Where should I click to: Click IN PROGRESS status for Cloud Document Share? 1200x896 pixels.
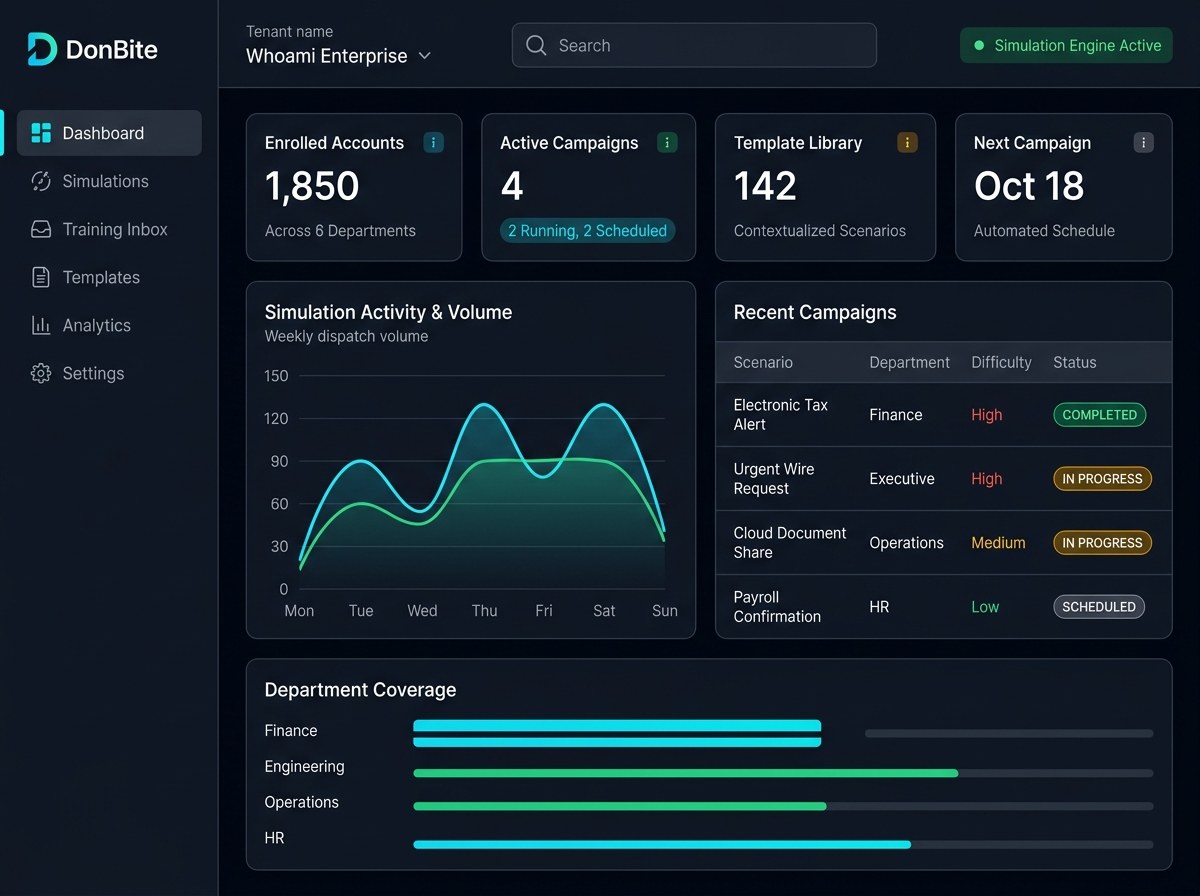pos(1102,543)
